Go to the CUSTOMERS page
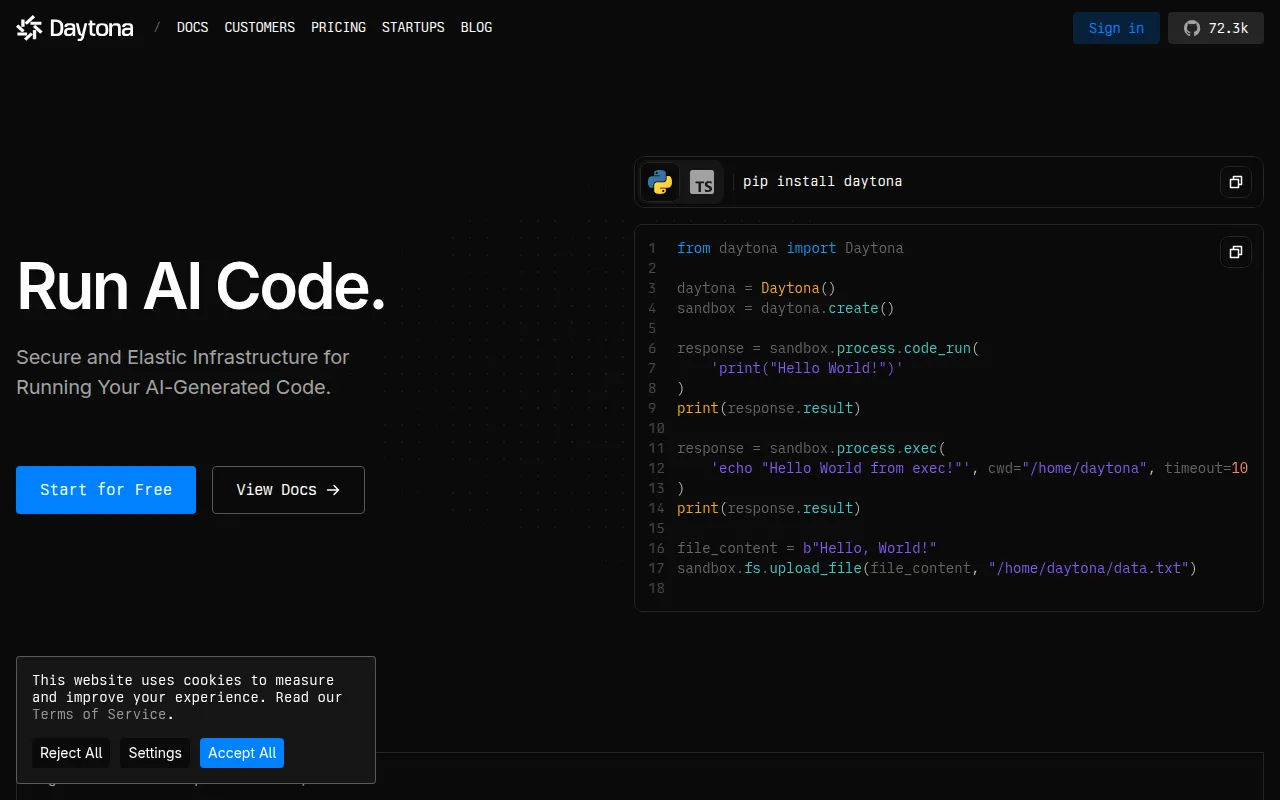Image resolution: width=1280 pixels, height=800 pixels. 260,28
